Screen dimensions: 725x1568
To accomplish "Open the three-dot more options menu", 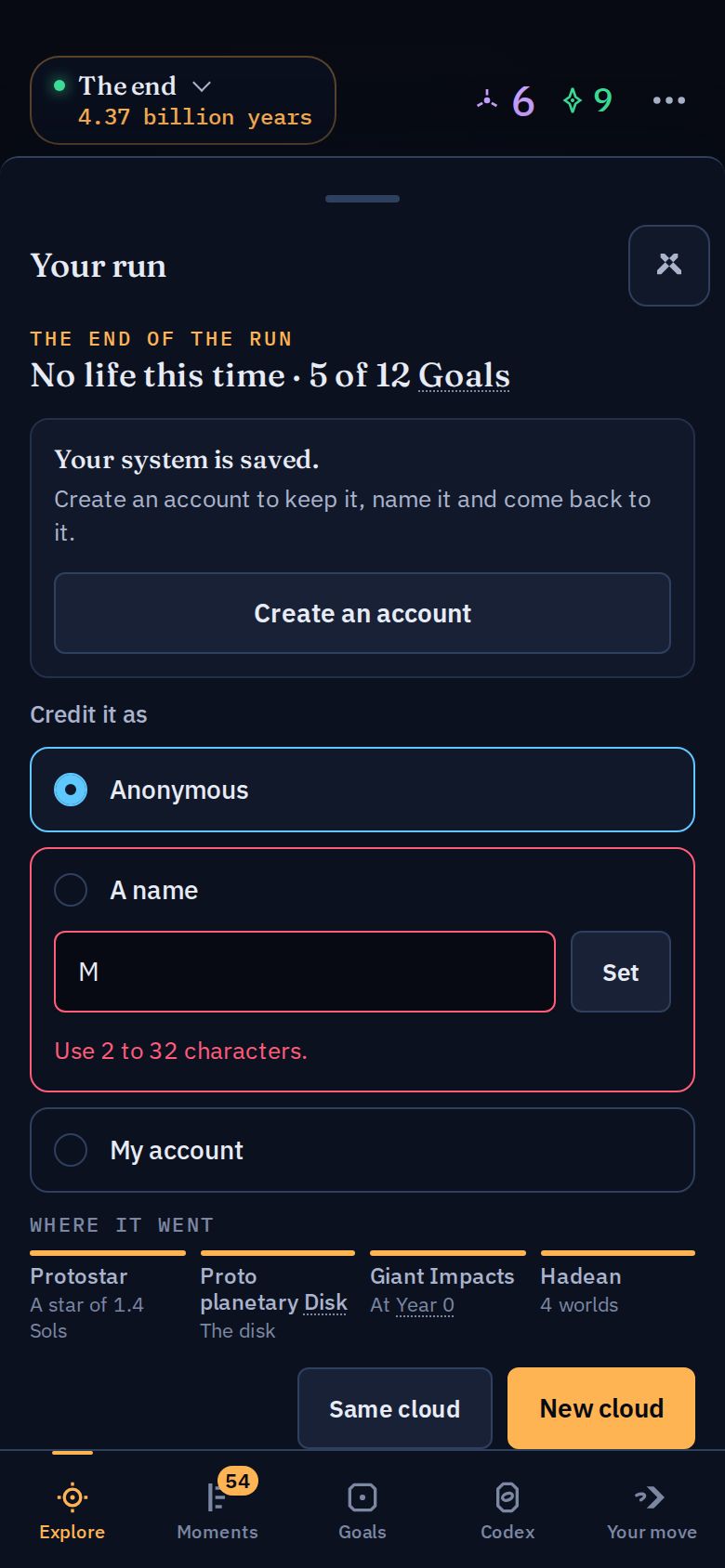I will click(x=668, y=100).
